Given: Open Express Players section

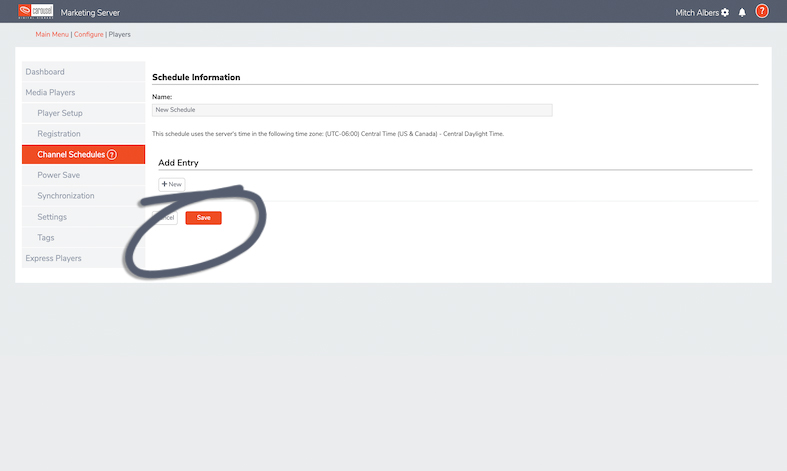Looking at the screenshot, I should pyautogui.click(x=83, y=258).
